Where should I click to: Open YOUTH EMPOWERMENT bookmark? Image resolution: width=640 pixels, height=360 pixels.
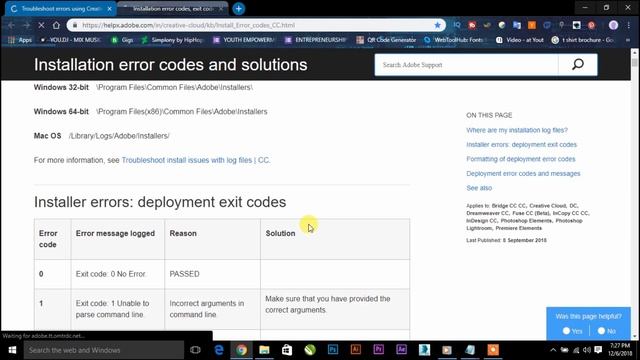pyautogui.click(x=244, y=40)
